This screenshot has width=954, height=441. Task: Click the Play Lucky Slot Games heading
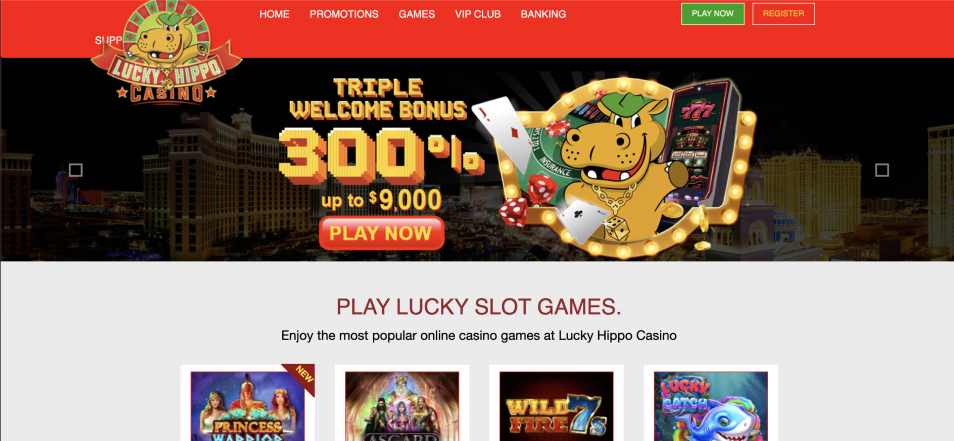(479, 307)
